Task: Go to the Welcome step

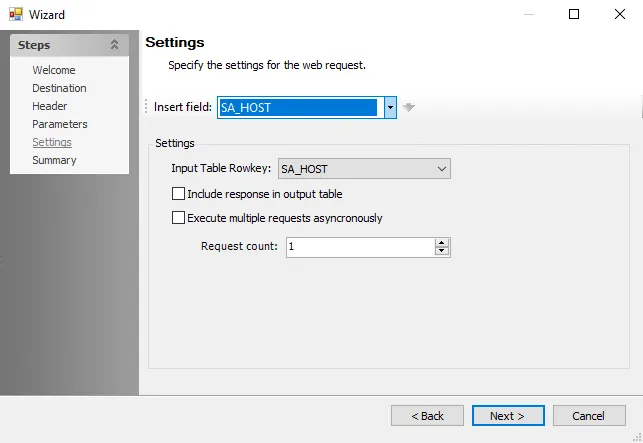Action: click(x=54, y=70)
